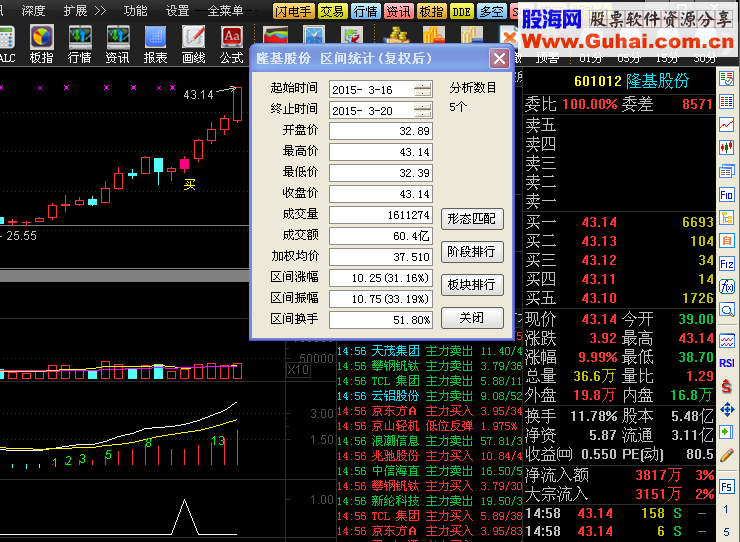This screenshot has height=542, width=740.
Task: Click the 成交量 field showing 1611274
Action: coord(381,215)
